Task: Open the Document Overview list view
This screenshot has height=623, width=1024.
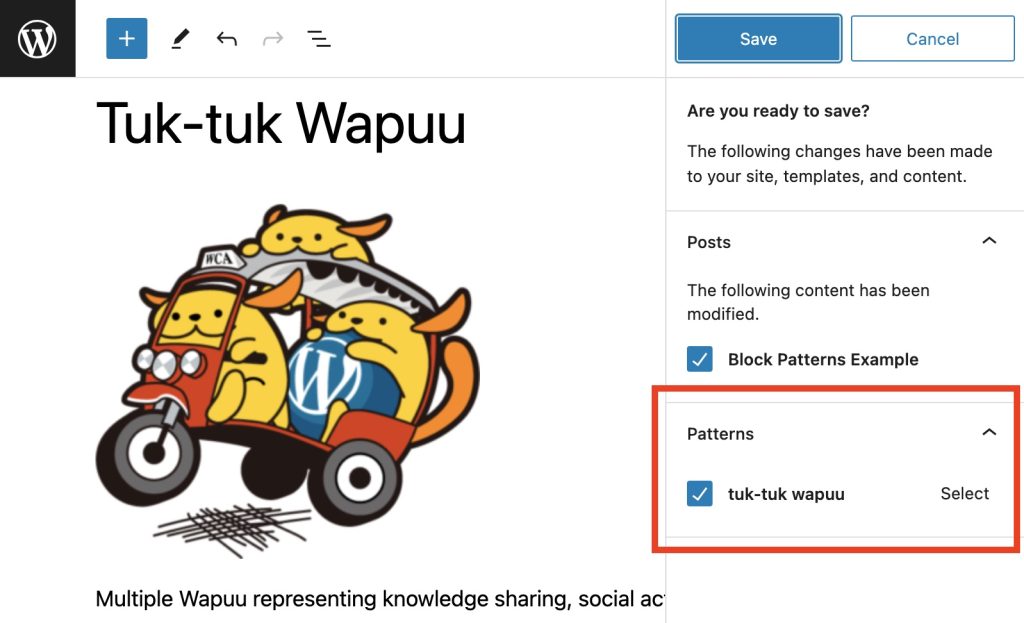Action: [x=319, y=39]
